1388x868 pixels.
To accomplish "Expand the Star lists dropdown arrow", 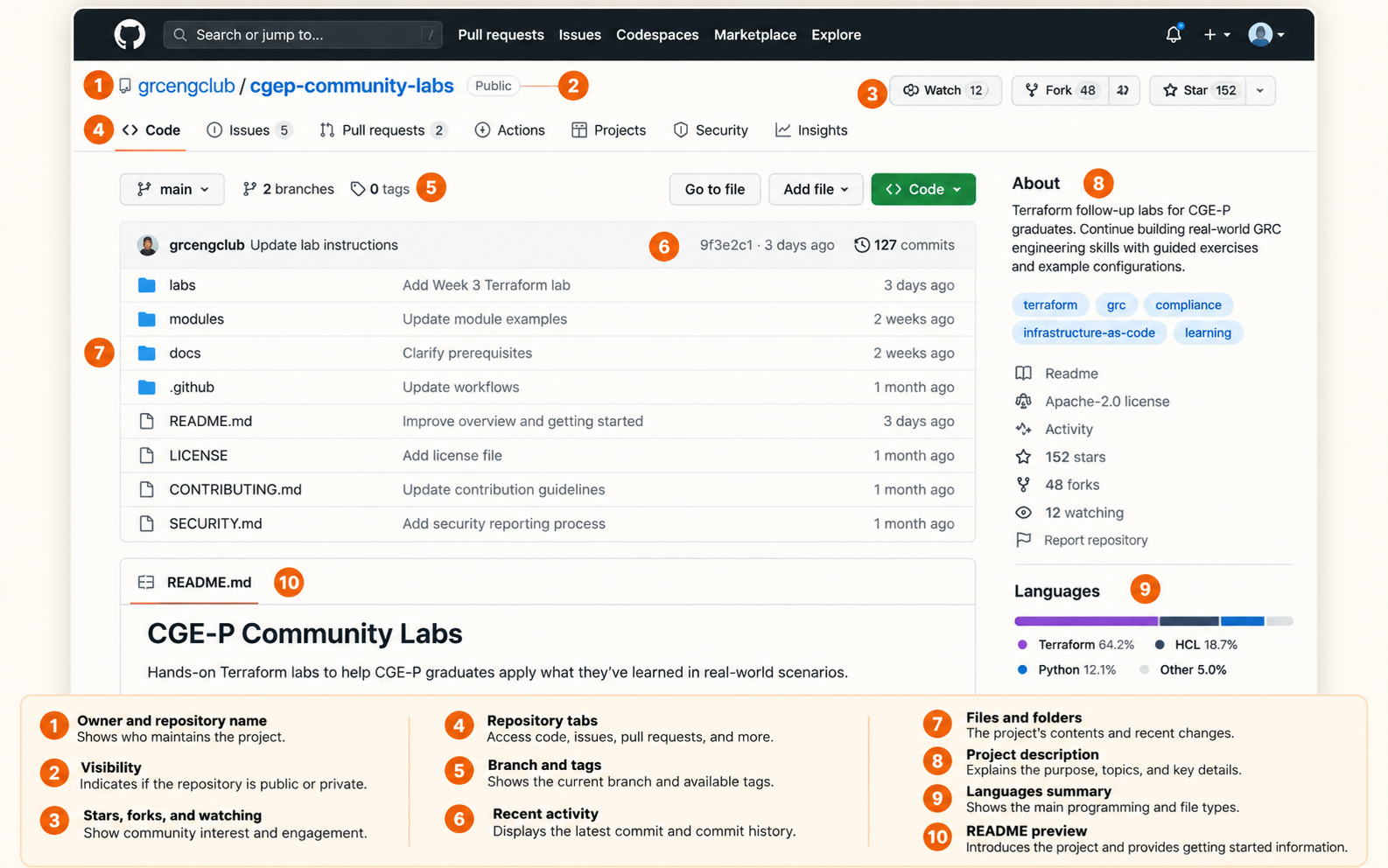I will click(1260, 90).
